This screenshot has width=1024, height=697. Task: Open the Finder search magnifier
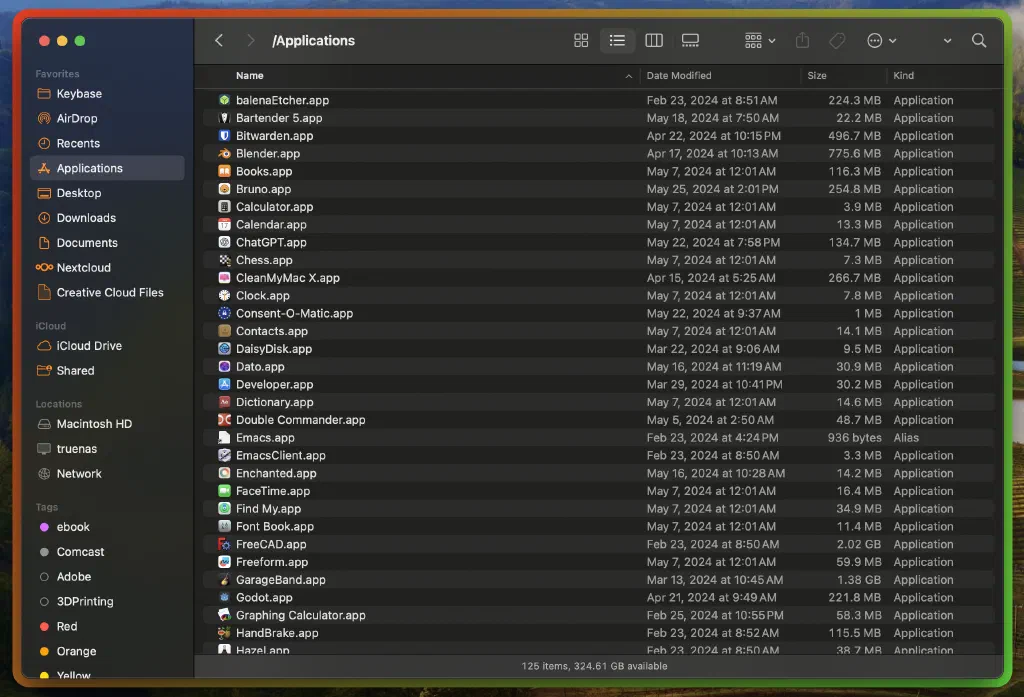pos(978,41)
